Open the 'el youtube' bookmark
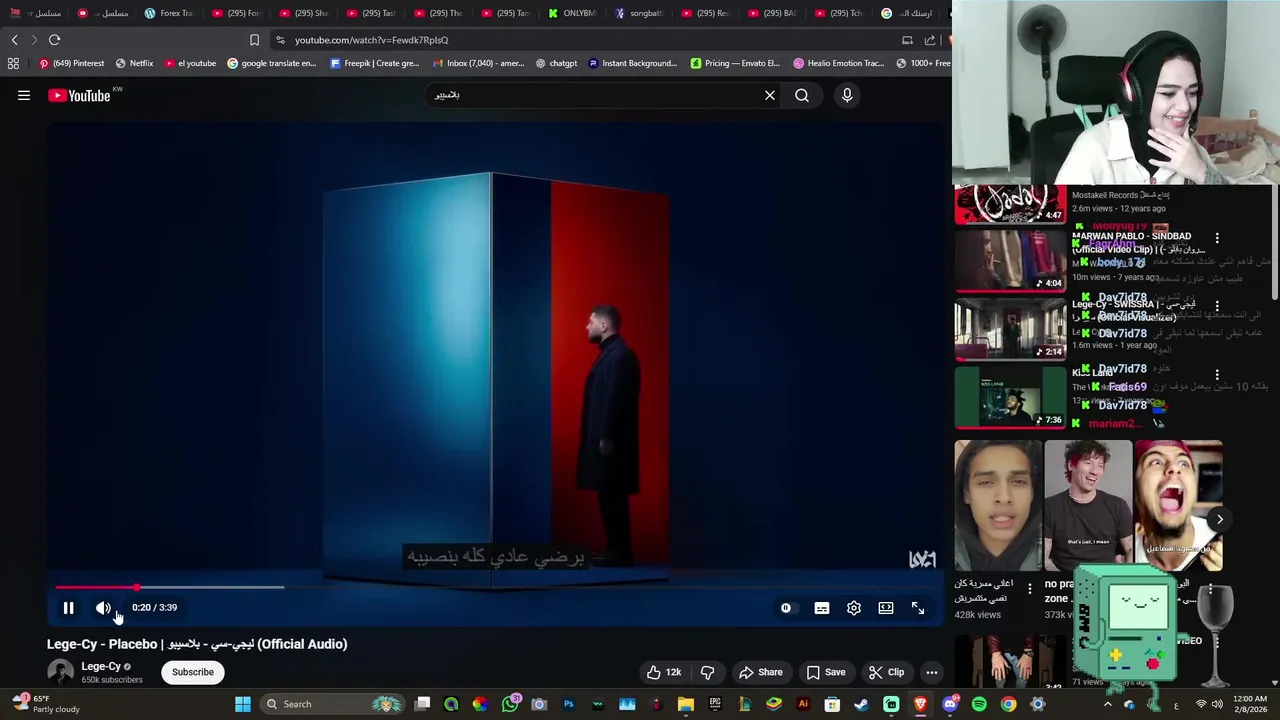 (x=190, y=63)
